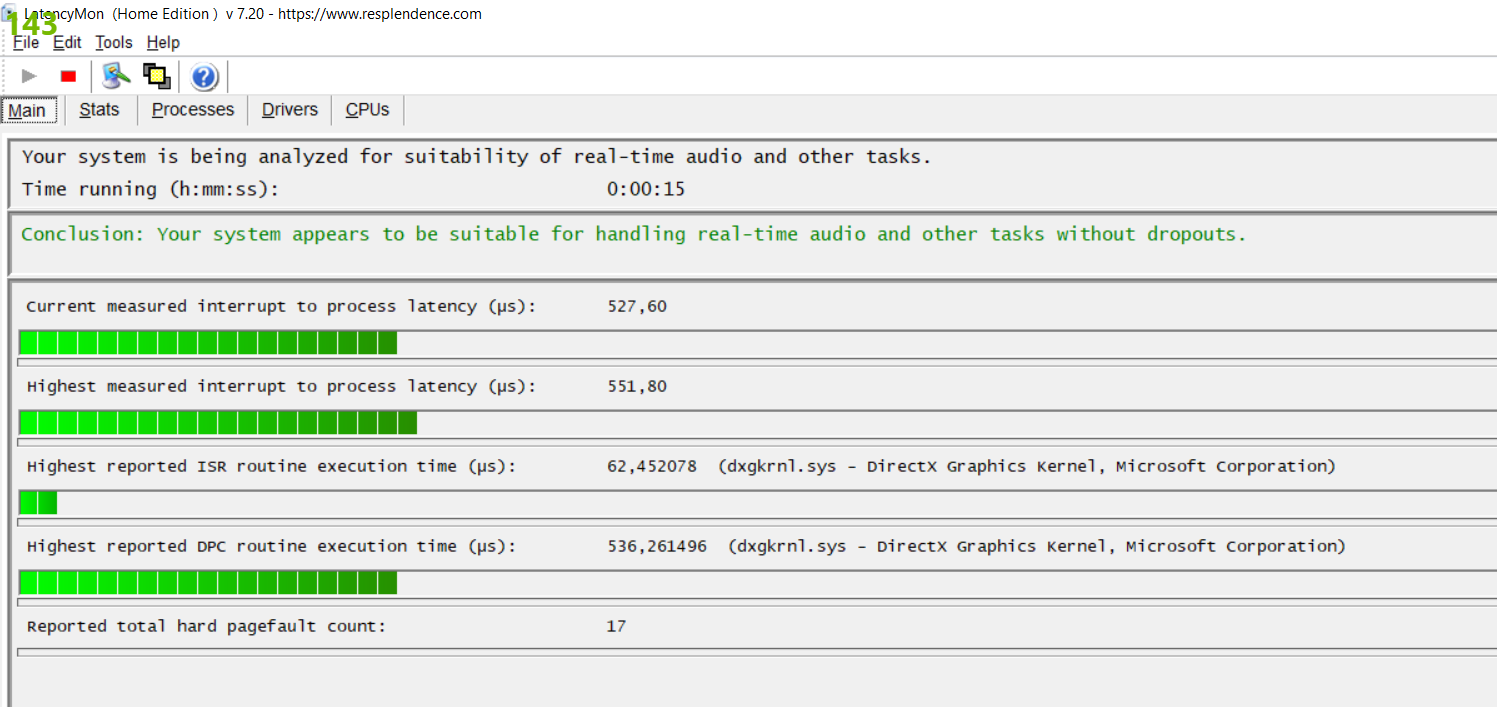The width and height of the screenshot is (1497, 707).
Task: Click the DPC routine execution time bar
Action: 208,583
